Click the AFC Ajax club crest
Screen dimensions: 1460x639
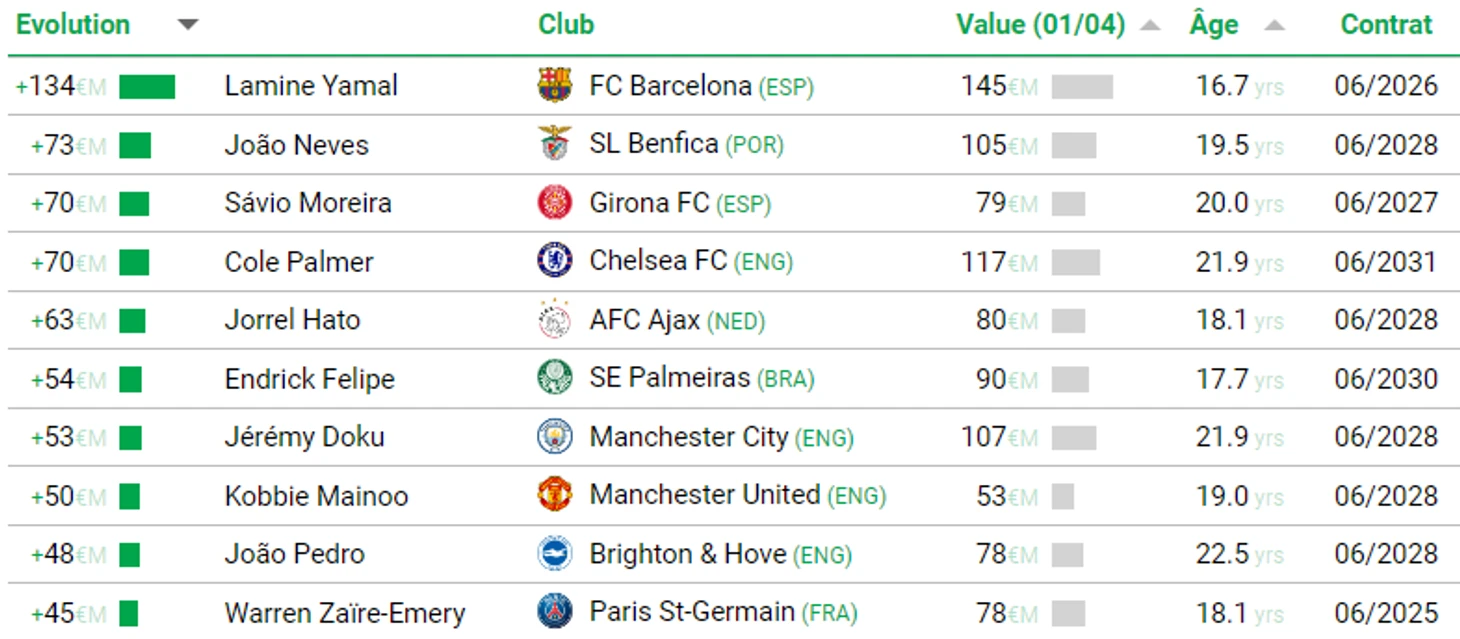tap(554, 320)
